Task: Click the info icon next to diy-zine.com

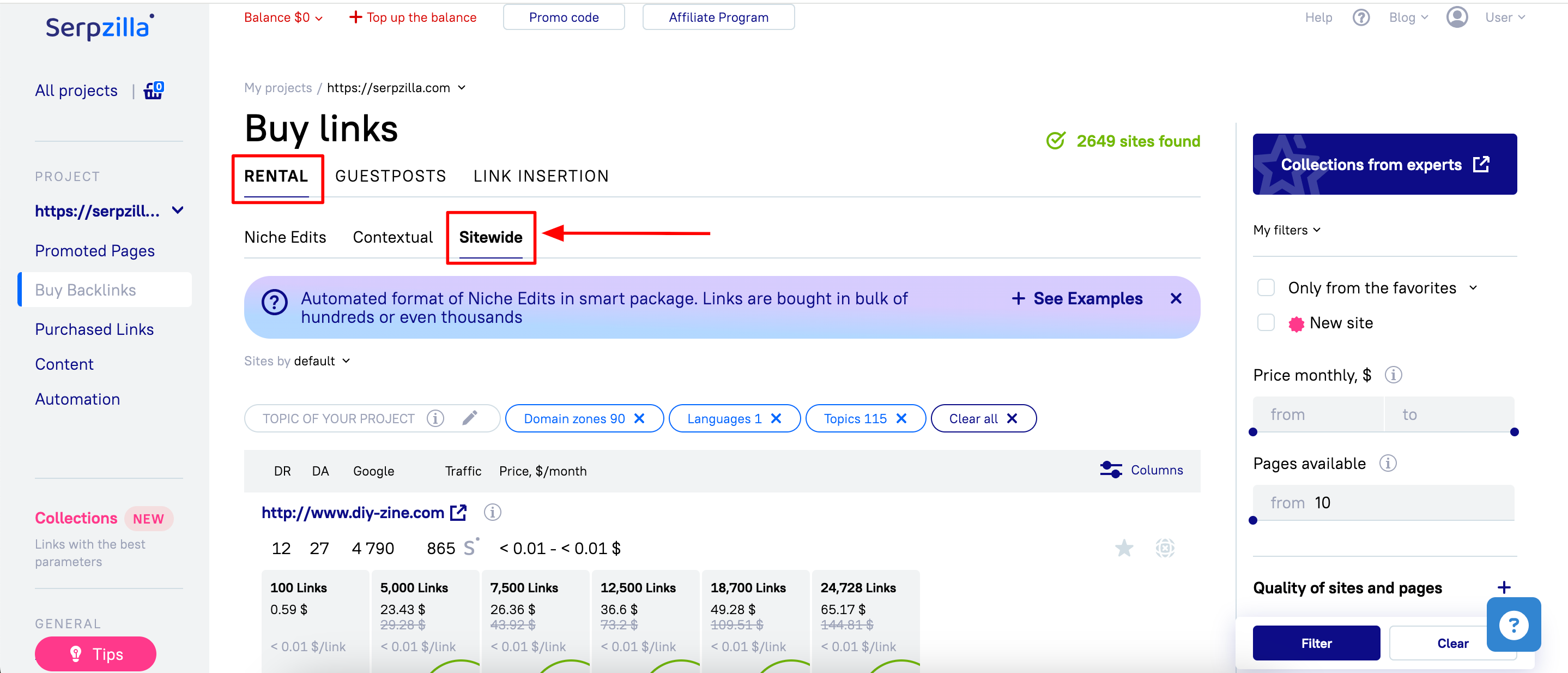Action: 492,513
